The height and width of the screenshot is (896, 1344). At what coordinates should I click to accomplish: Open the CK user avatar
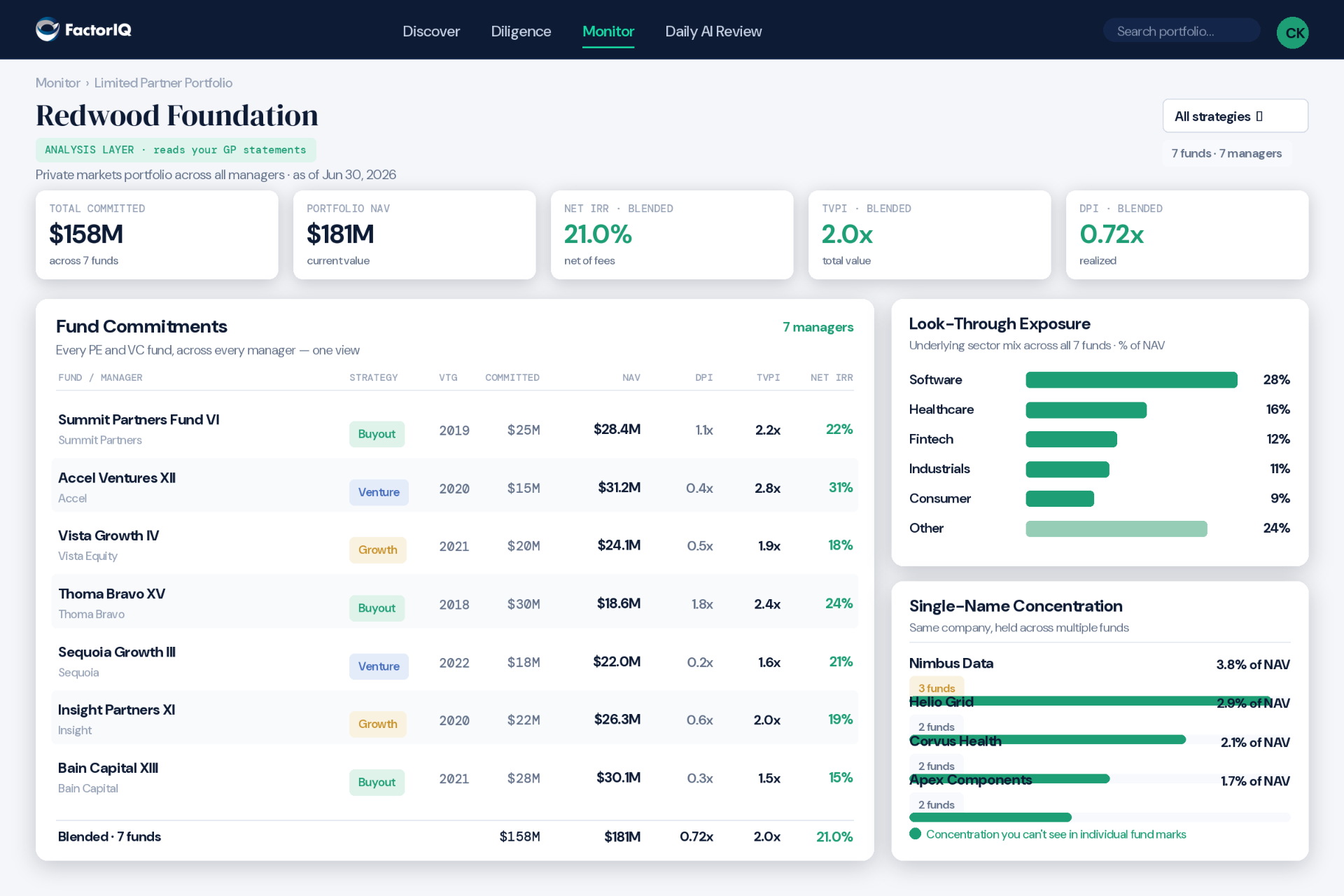coord(1292,32)
